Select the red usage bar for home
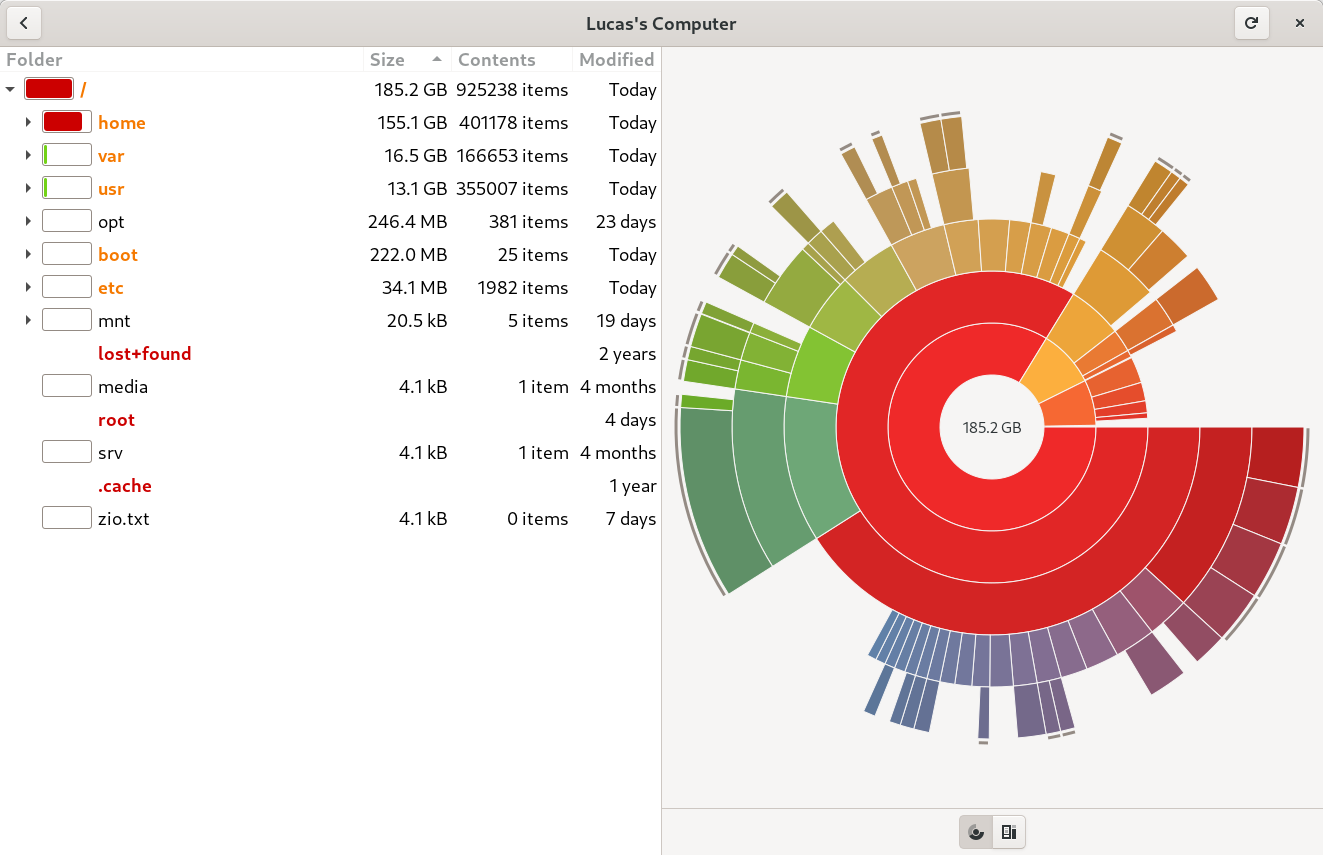Viewport: 1323px width, 855px height. pos(62,123)
